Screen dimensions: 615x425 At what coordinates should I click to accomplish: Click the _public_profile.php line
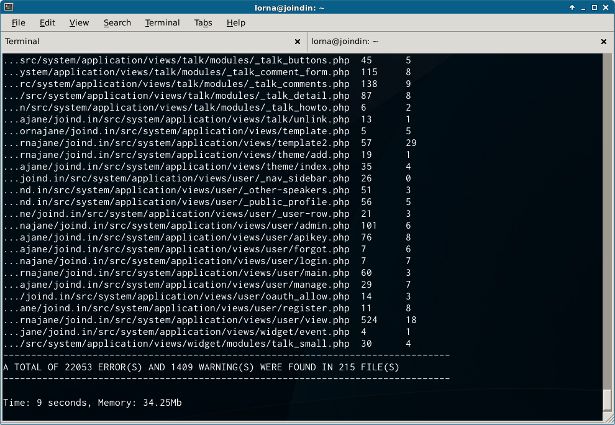pyautogui.click(x=207, y=202)
